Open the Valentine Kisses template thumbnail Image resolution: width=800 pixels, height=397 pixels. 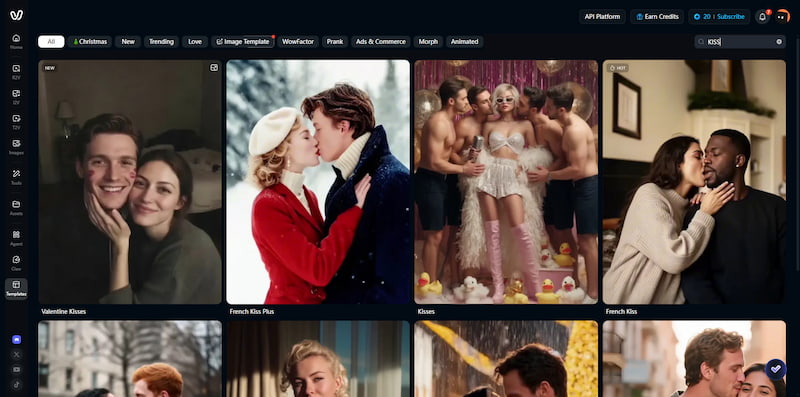click(x=130, y=182)
